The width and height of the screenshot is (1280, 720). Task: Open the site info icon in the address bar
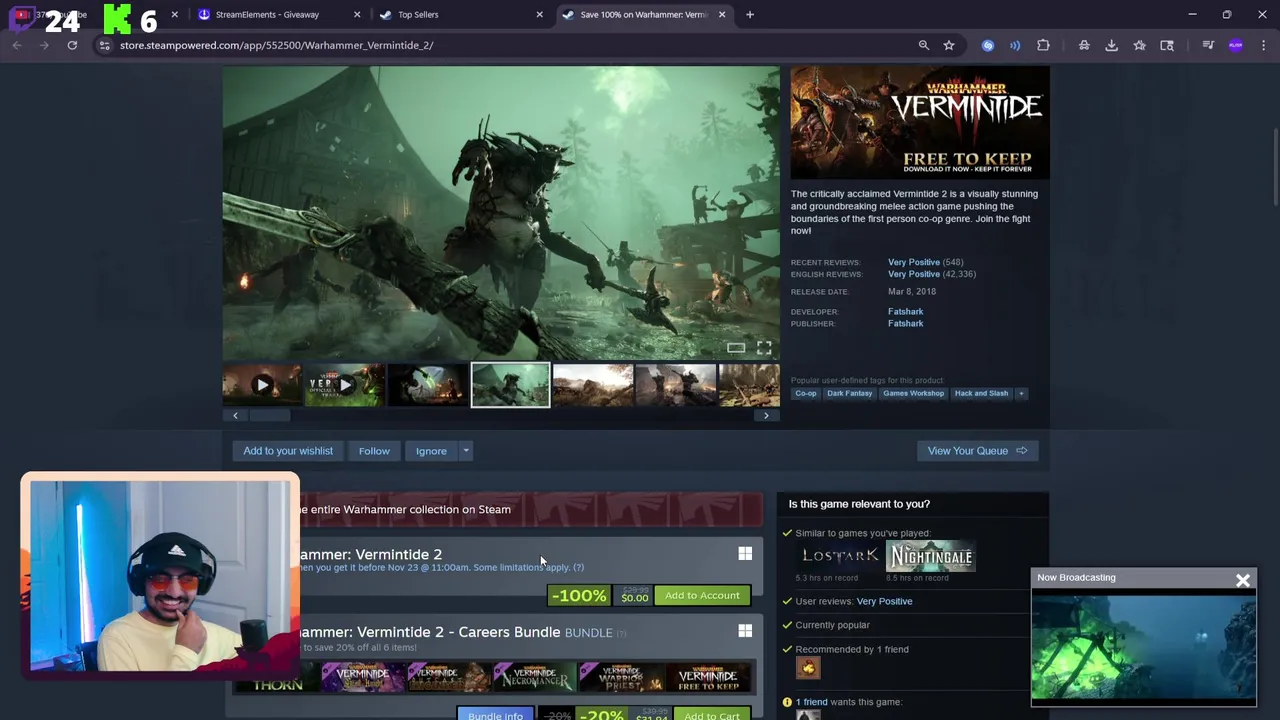point(104,45)
